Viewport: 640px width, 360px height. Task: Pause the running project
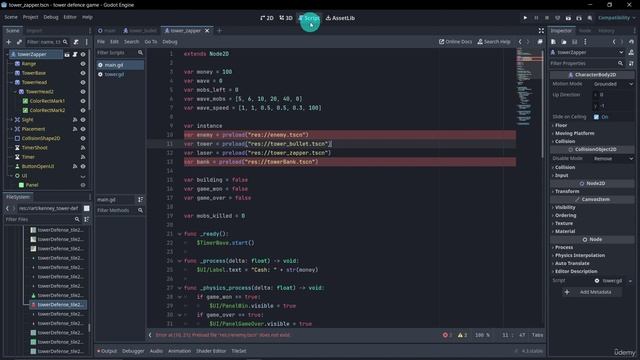pyautogui.click(x=536, y=18)
